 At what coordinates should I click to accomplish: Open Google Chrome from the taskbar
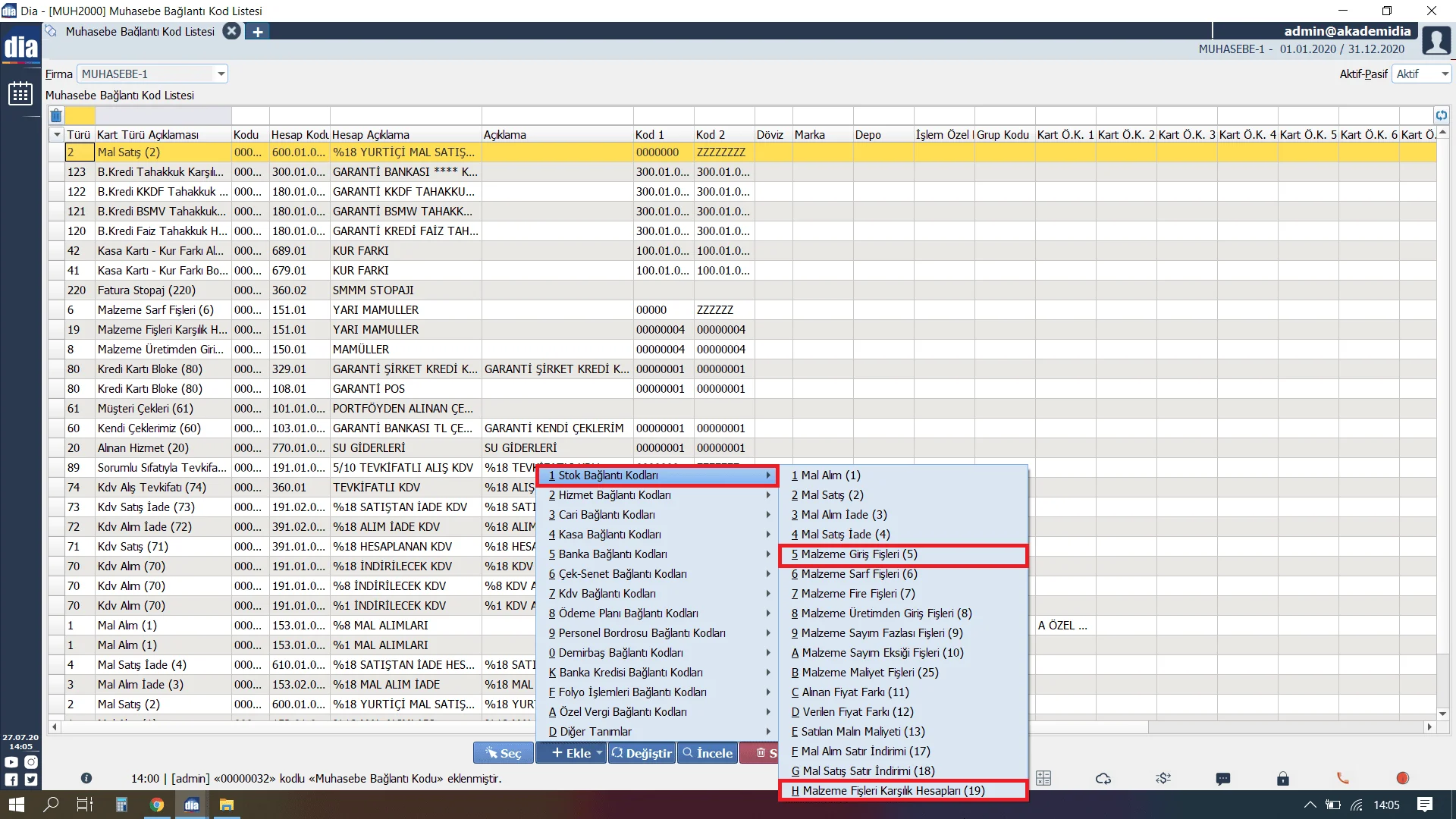(x=156, y=805)
